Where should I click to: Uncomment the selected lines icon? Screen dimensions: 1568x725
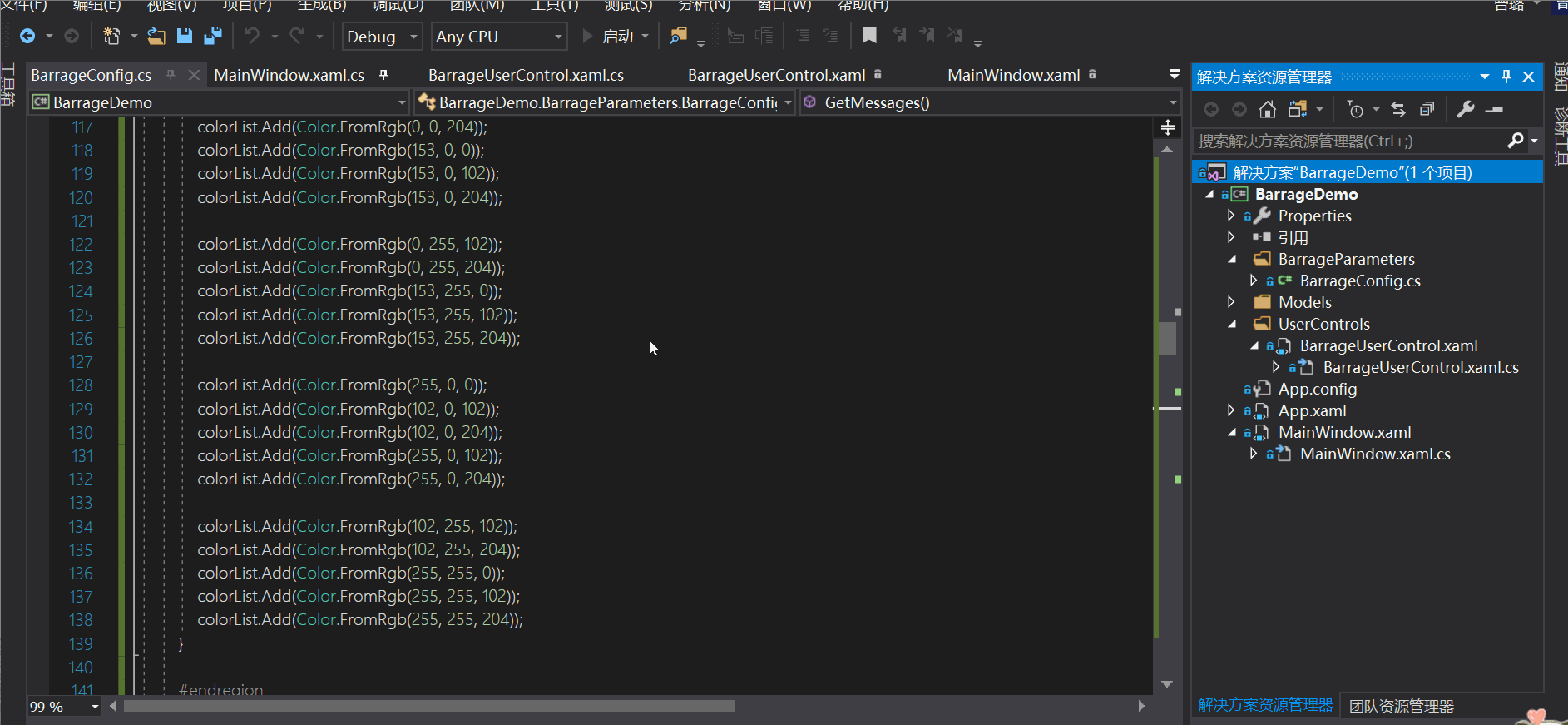coord(830,36)
